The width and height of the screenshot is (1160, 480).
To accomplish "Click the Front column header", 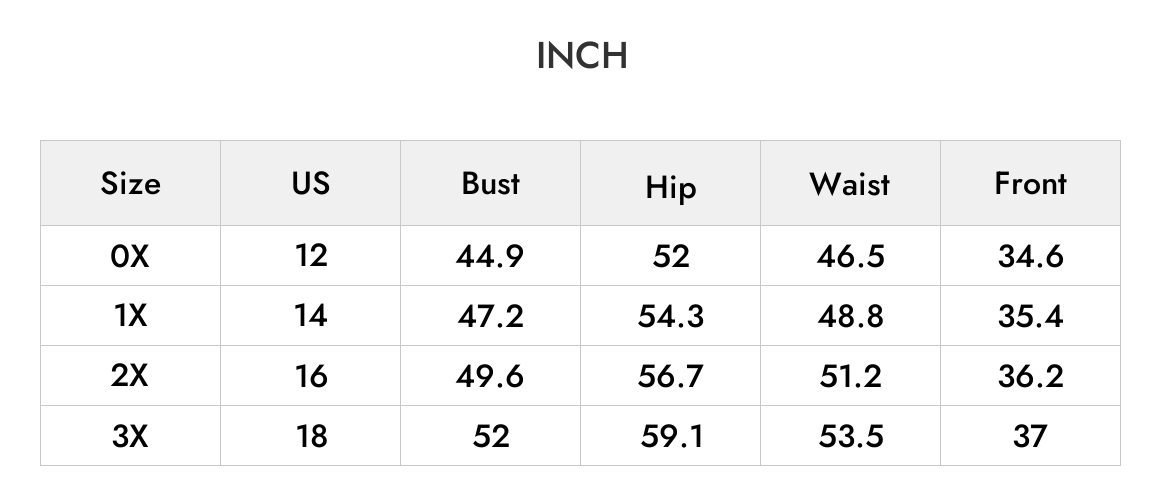I will [1031, 183].
